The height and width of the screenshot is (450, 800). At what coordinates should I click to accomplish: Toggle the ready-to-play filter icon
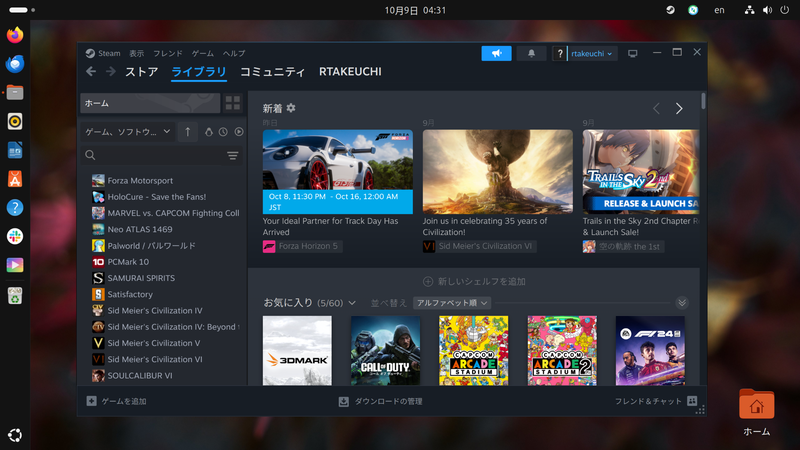click(239, 132)
